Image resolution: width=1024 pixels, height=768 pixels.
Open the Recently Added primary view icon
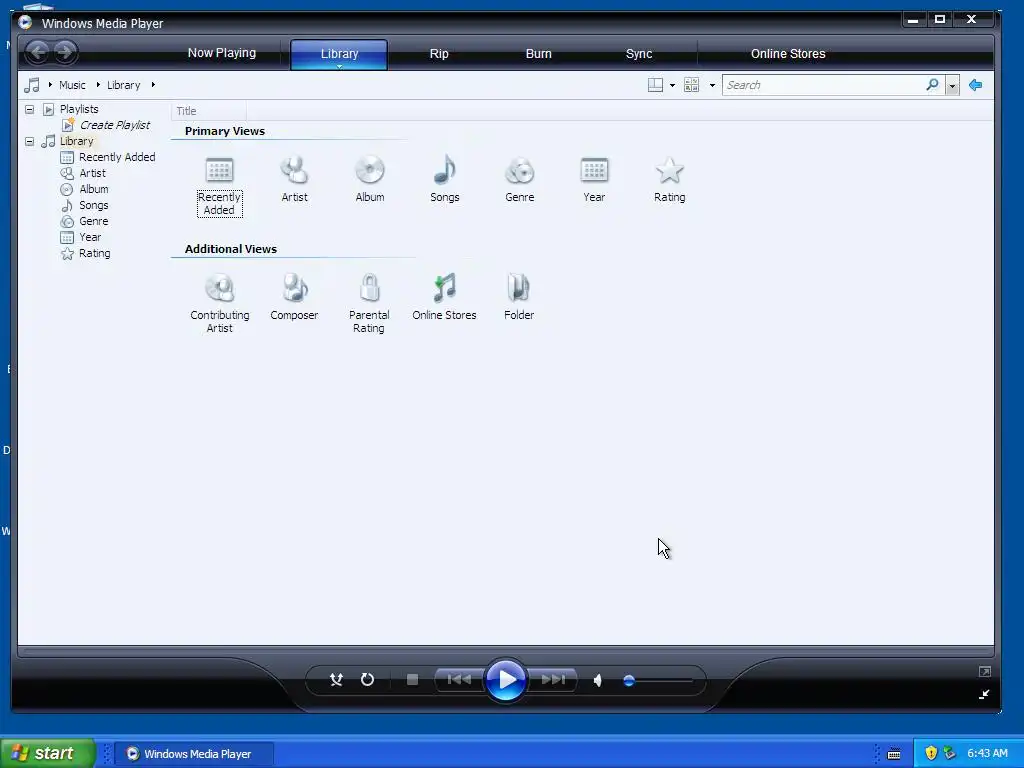click(219, 170)
